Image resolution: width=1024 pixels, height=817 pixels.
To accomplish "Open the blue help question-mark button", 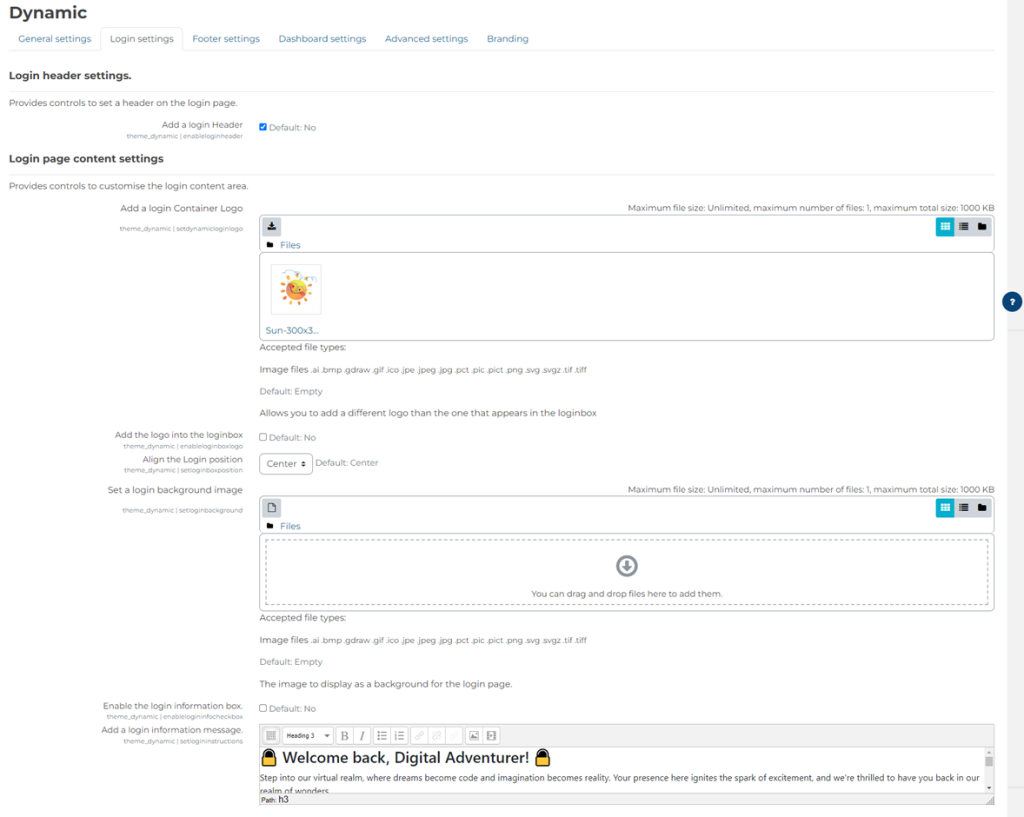I will (1012, 302).
